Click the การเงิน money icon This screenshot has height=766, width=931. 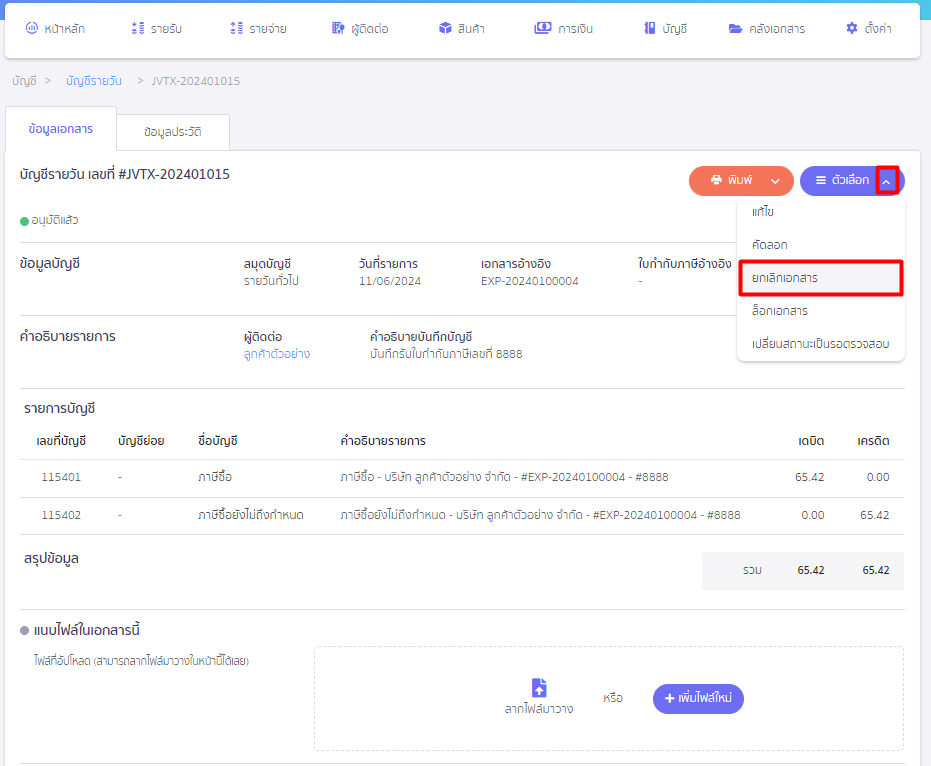click(543, 28)
